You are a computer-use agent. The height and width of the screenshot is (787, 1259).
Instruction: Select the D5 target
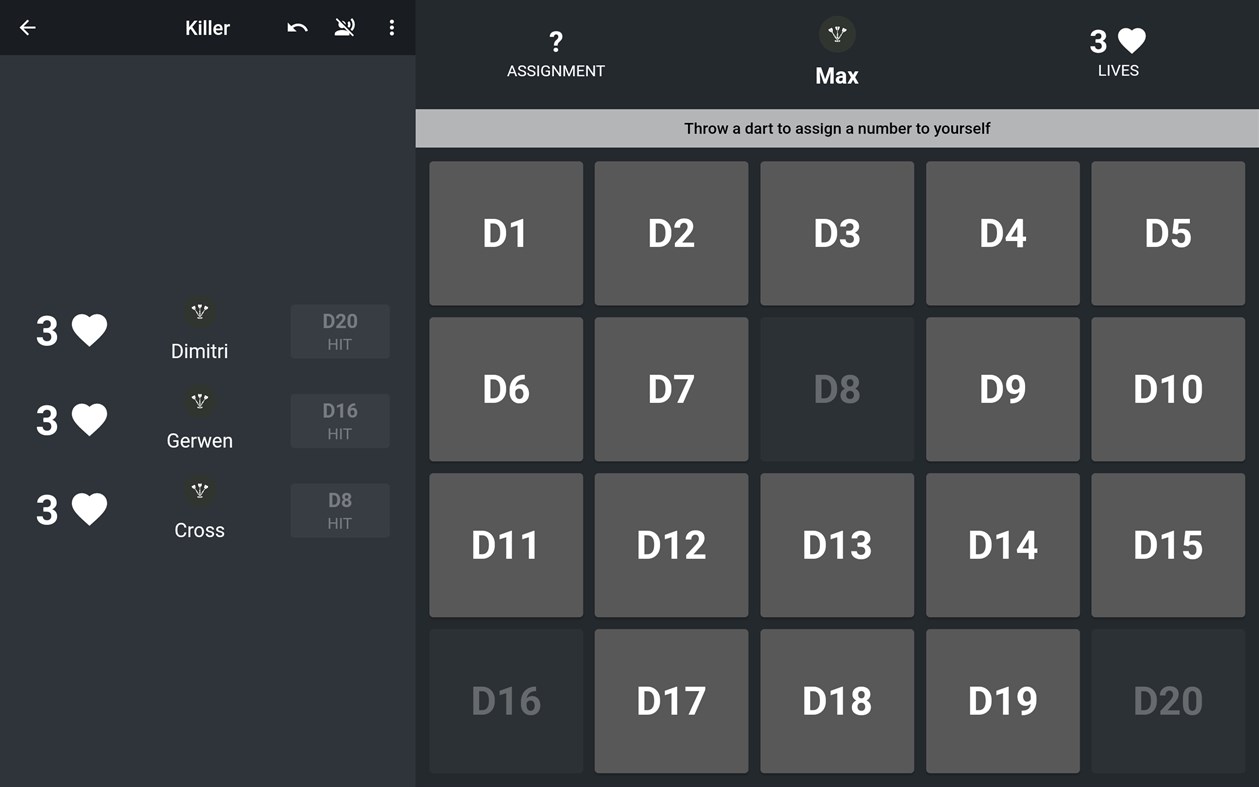point(1167,233)
